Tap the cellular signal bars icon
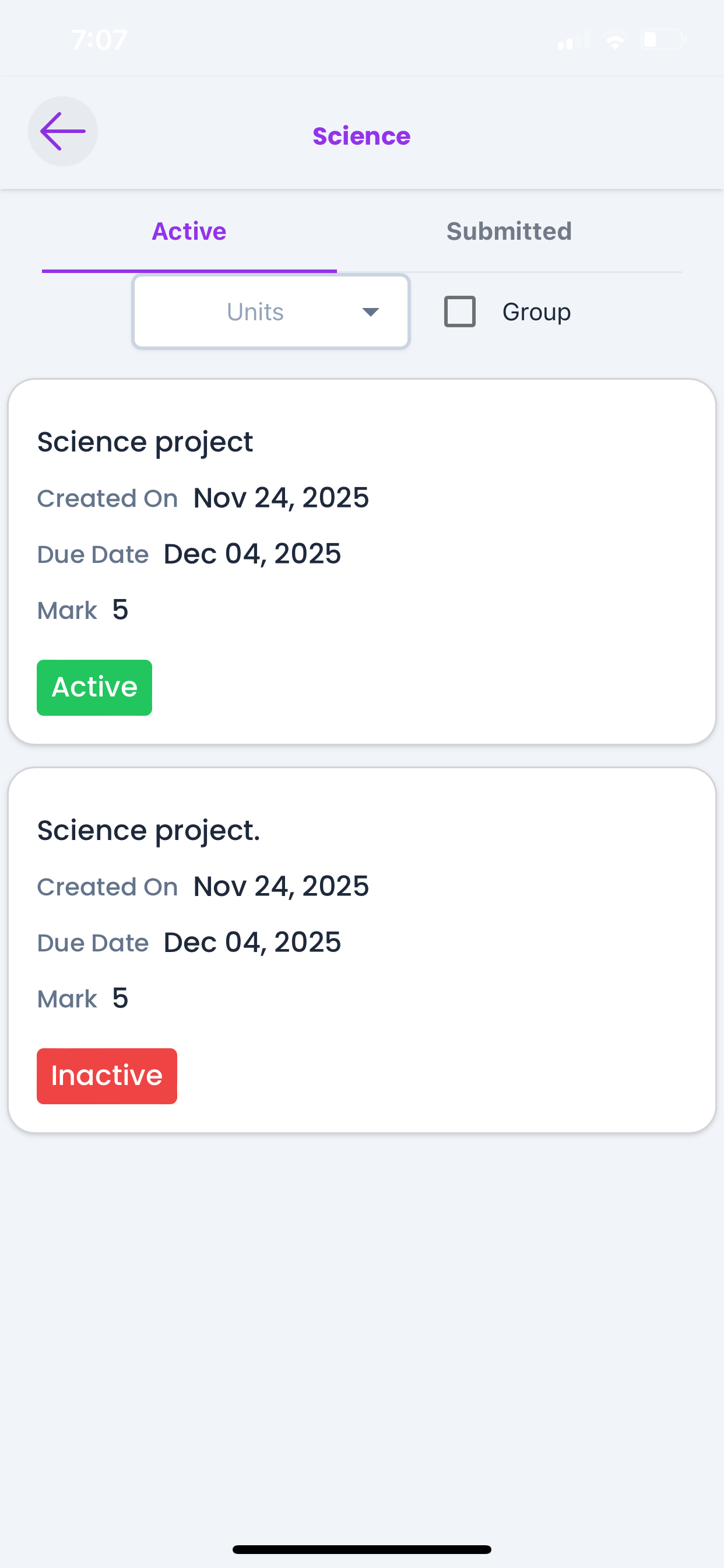The height and width of the screenshot is (1568, 724). (x=572, y=41)
